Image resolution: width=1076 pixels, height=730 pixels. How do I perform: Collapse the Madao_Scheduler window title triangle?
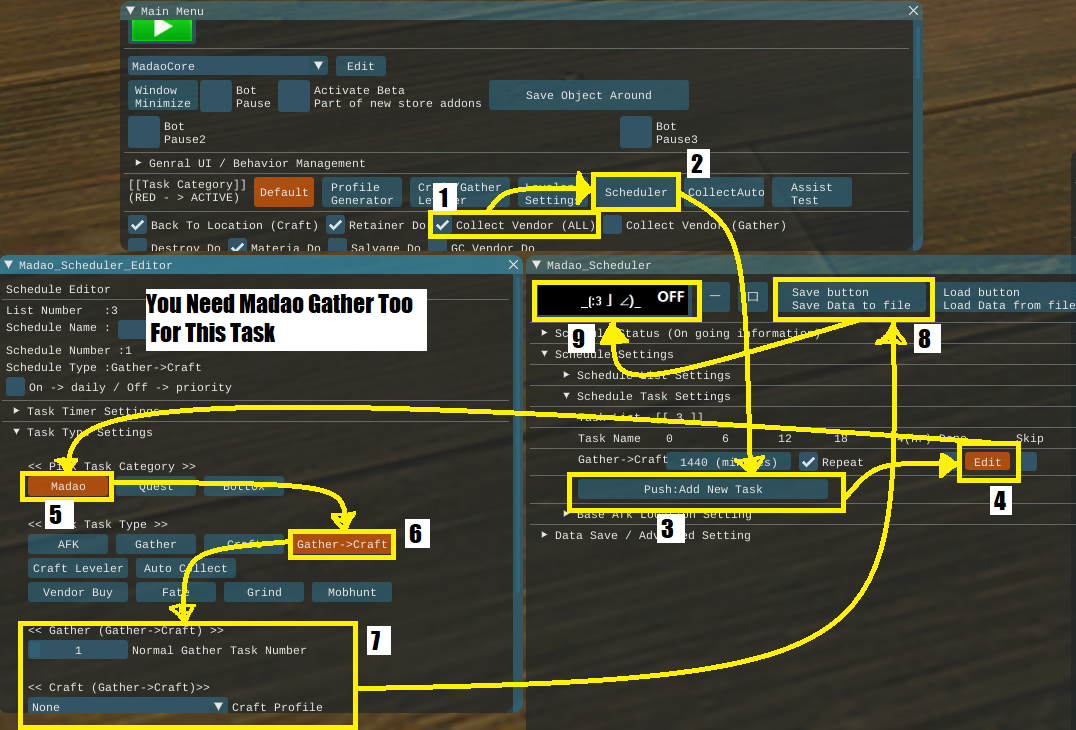536,265
